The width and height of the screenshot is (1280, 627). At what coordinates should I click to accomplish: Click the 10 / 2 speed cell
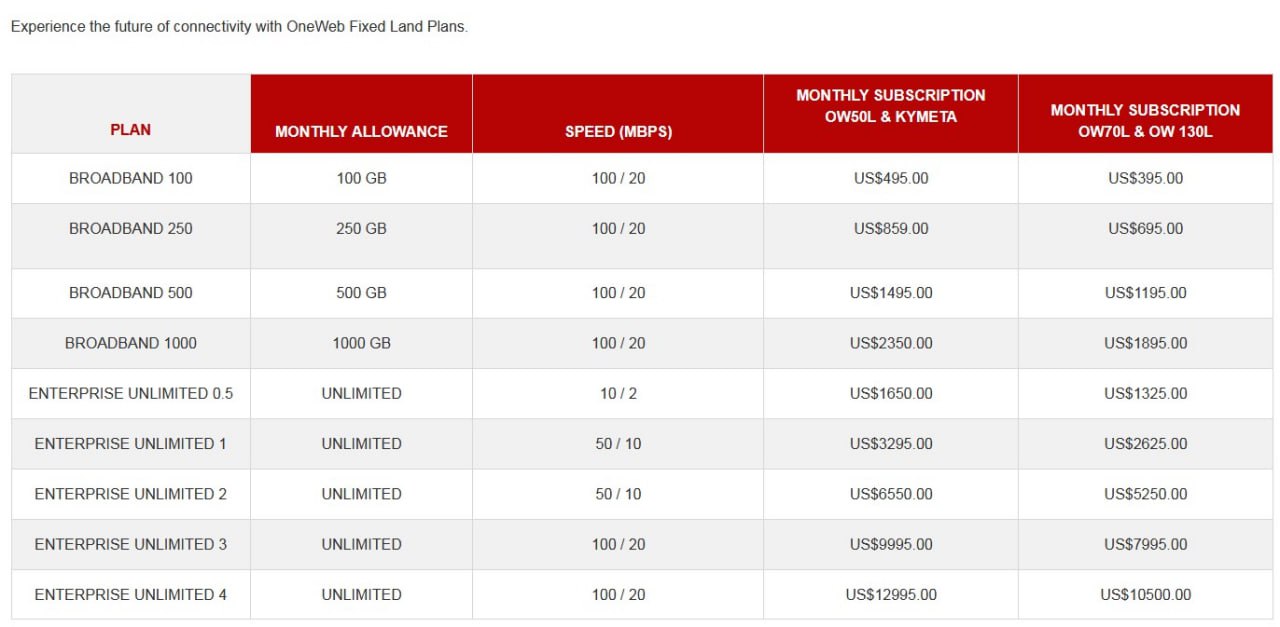coord(618,393)
